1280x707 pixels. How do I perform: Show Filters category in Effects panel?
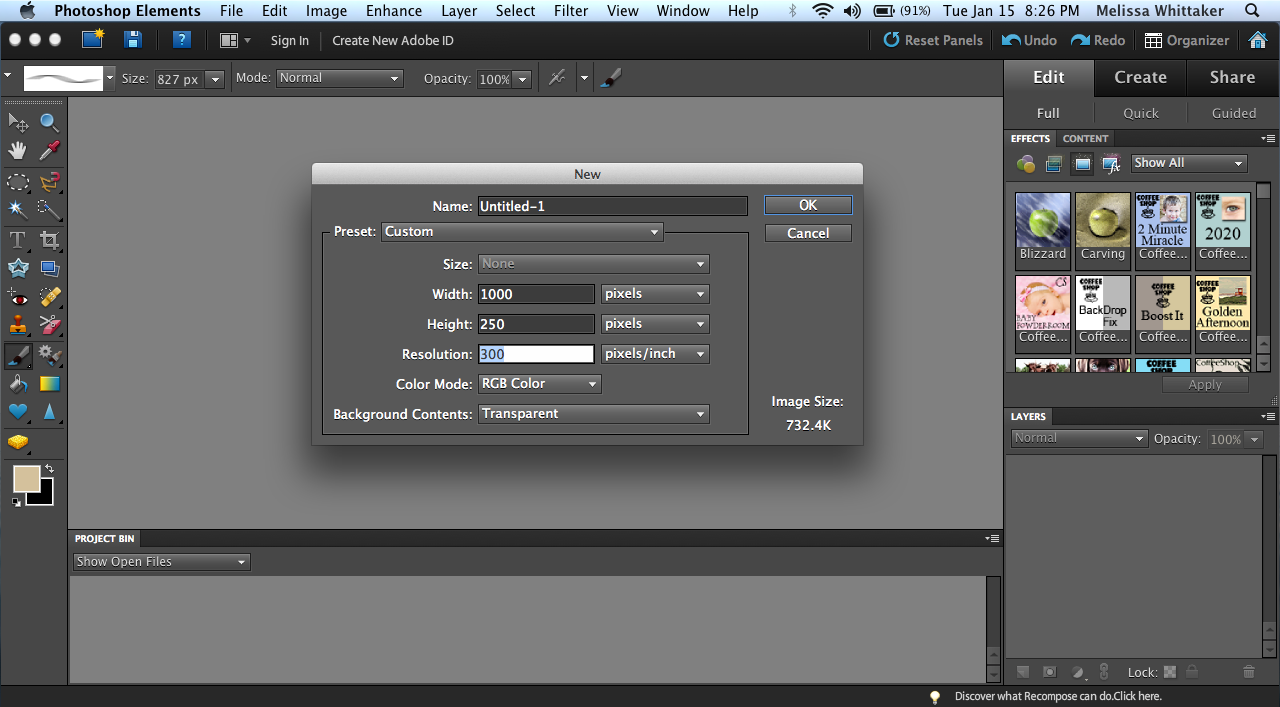point(1025,164)
